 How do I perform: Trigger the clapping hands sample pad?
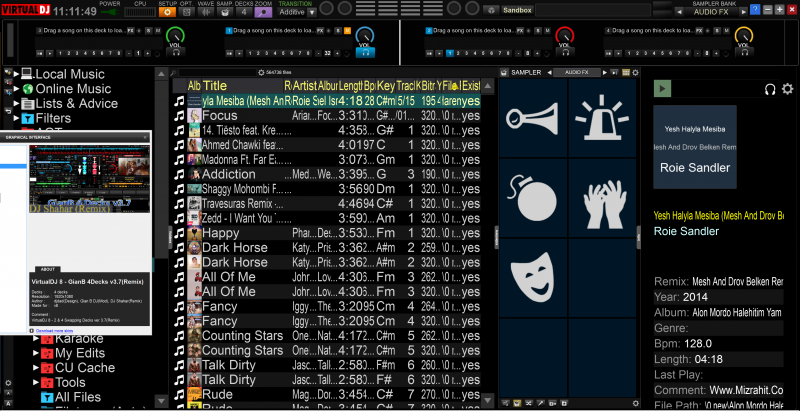602,197
